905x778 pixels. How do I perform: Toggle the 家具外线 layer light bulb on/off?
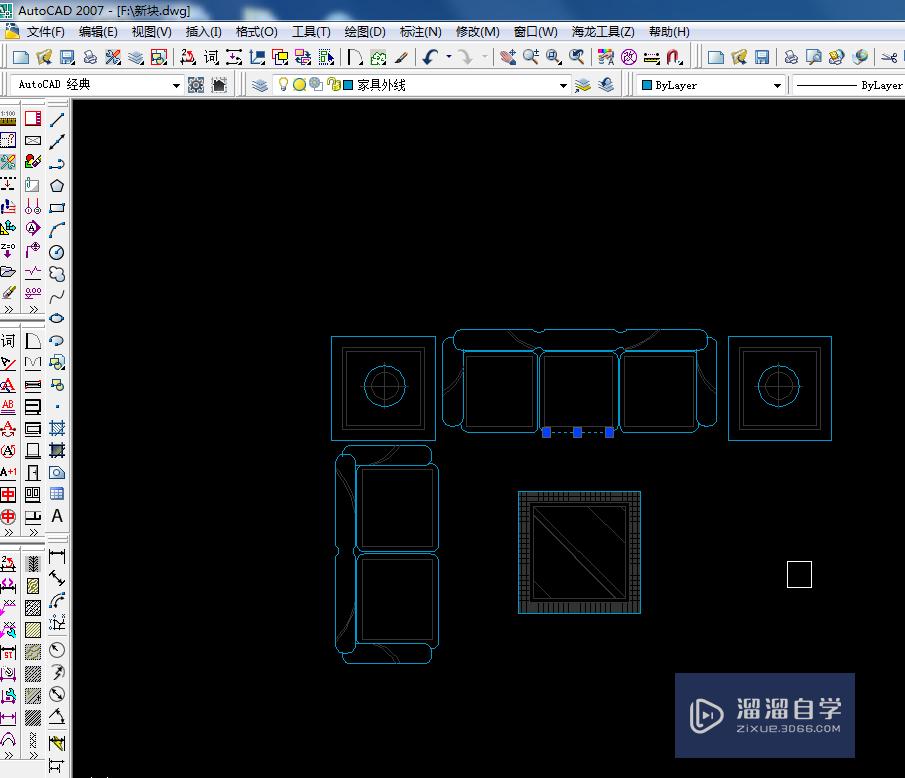coord(282,84)
